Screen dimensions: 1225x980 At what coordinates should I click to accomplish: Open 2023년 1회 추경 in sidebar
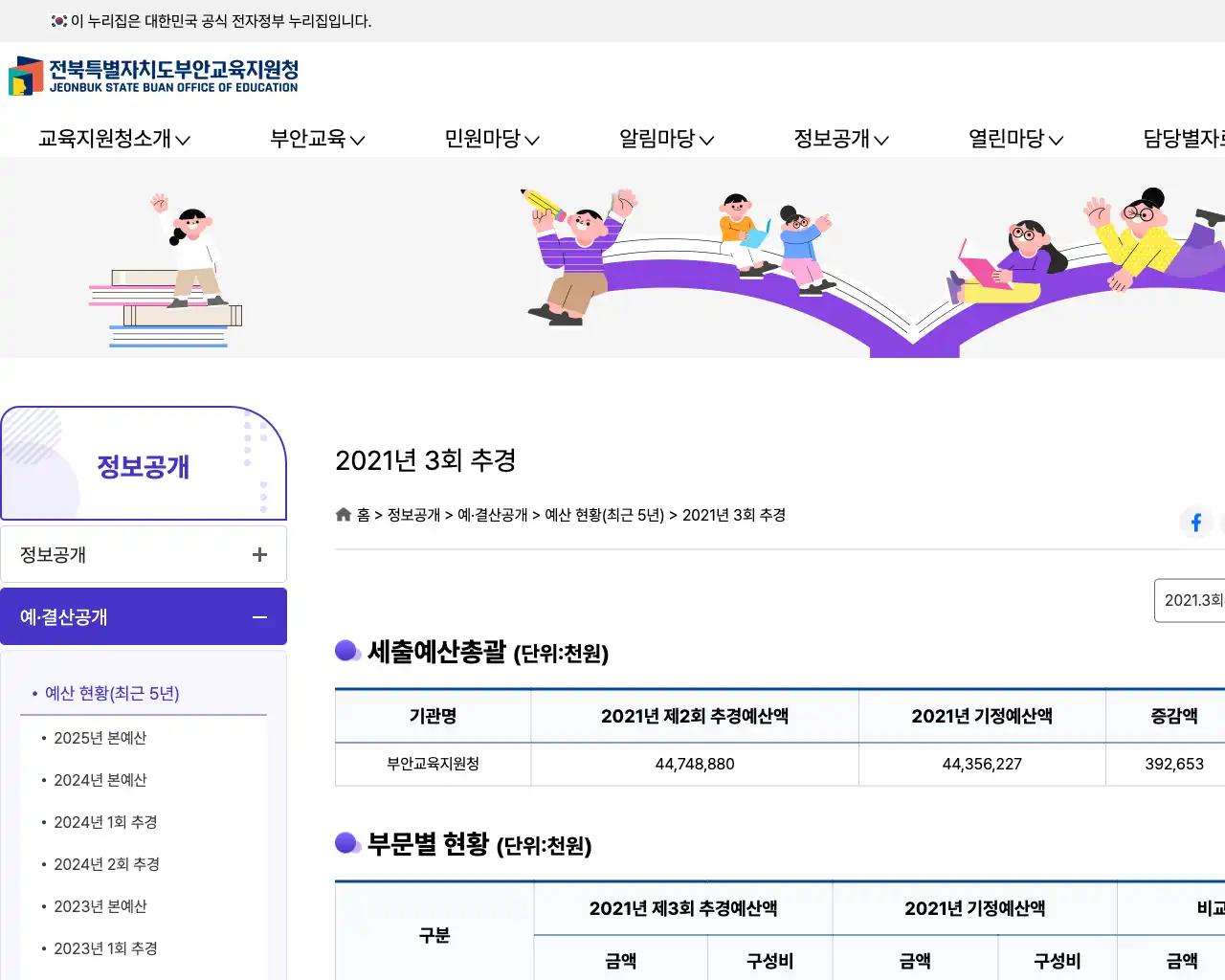click(105, 948)
